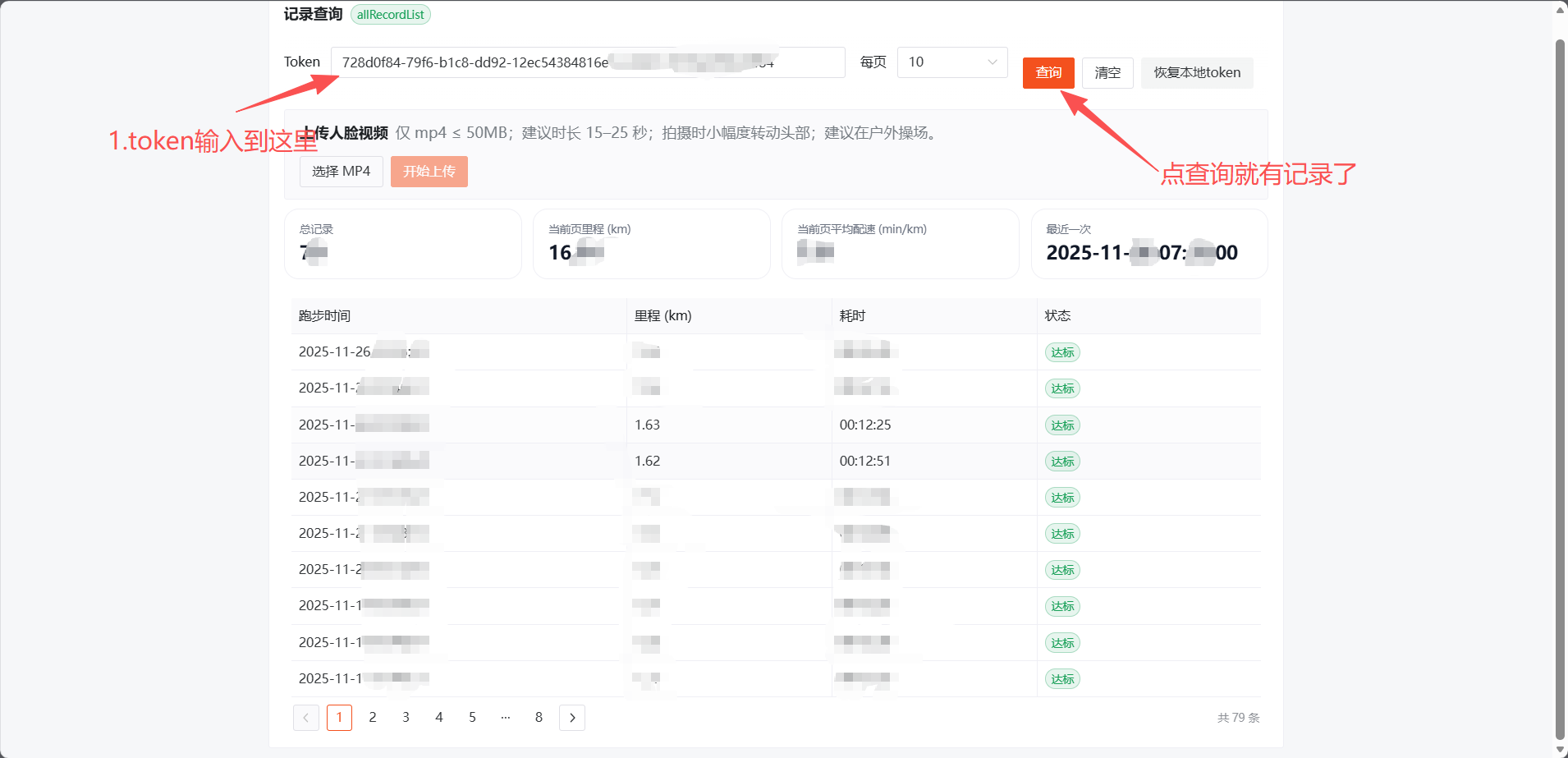Image resolution: width=1568 pixels, height=758 pixels.
Task: Select page 2 in pagination
Action: [372, 718]
